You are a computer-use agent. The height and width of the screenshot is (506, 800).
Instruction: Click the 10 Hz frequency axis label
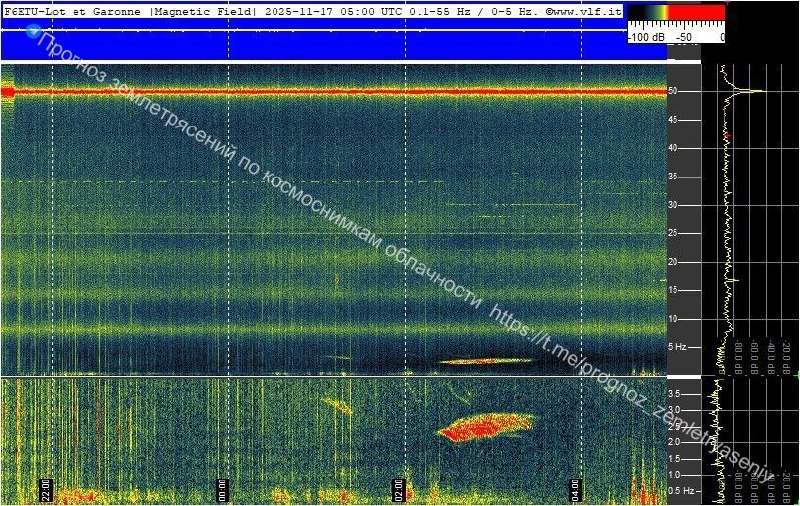672,318
